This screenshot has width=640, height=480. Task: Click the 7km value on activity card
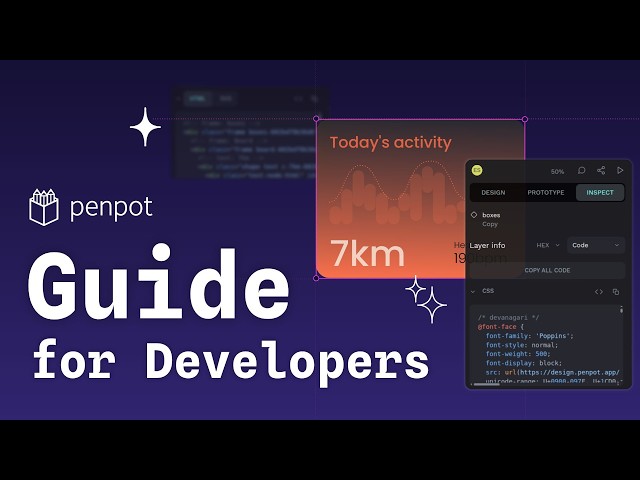tap(367, 253)
